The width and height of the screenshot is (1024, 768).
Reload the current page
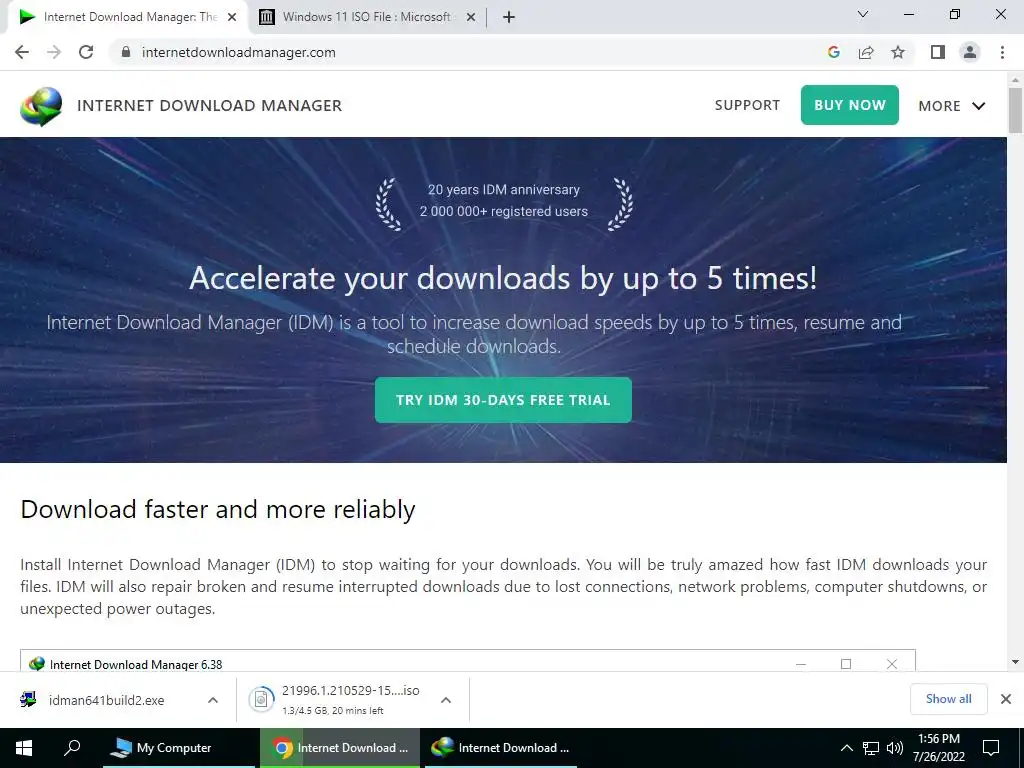point(86,52)
